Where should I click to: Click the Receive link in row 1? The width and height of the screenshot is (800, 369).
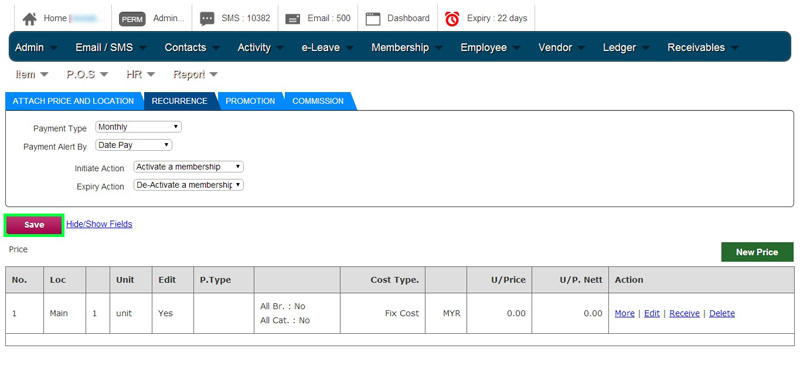[x=684, y=313]
